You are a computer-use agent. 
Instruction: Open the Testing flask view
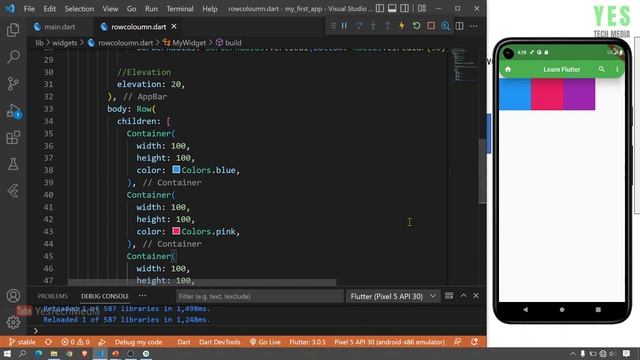13,164
